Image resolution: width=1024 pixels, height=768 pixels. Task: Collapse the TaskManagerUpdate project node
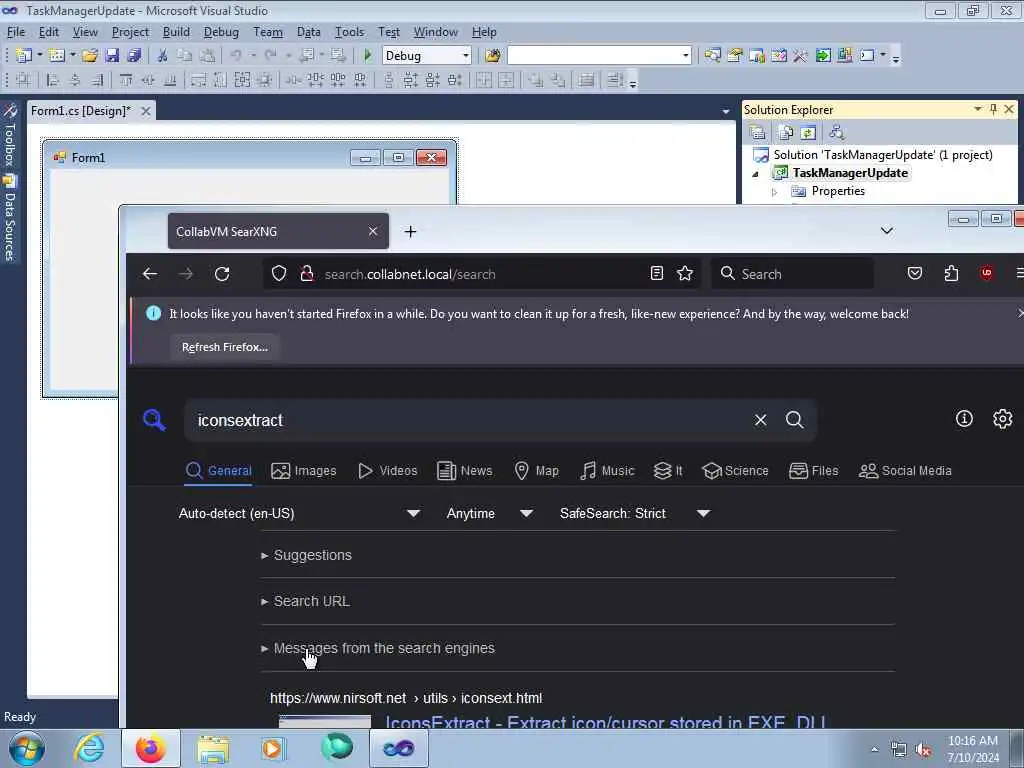pos(755,174)
